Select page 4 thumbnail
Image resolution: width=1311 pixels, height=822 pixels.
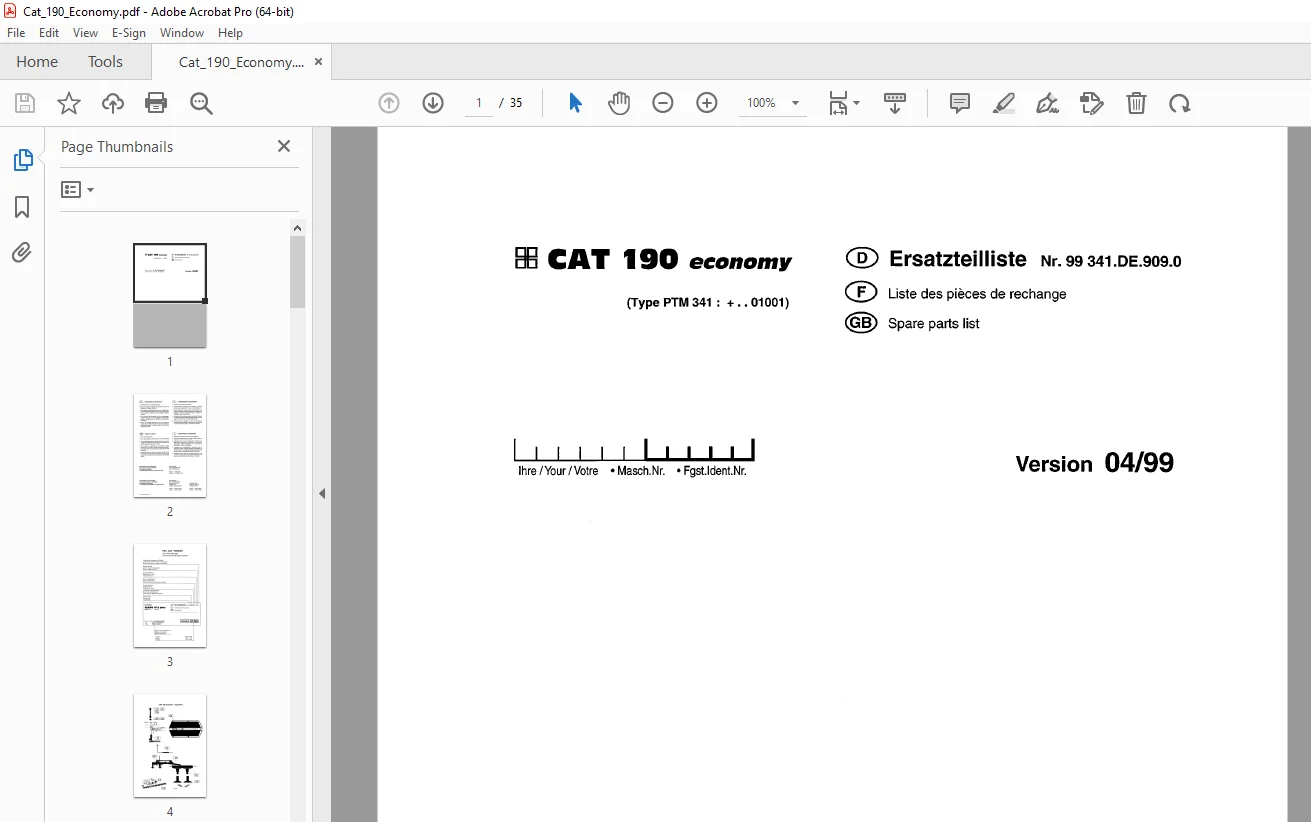click(x=170, y=745)
